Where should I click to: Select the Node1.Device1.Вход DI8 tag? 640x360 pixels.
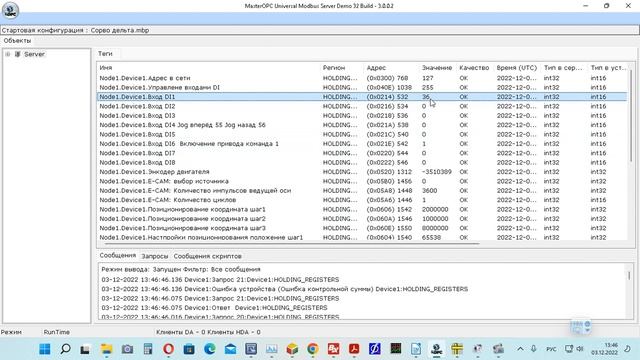pos(362,162)
